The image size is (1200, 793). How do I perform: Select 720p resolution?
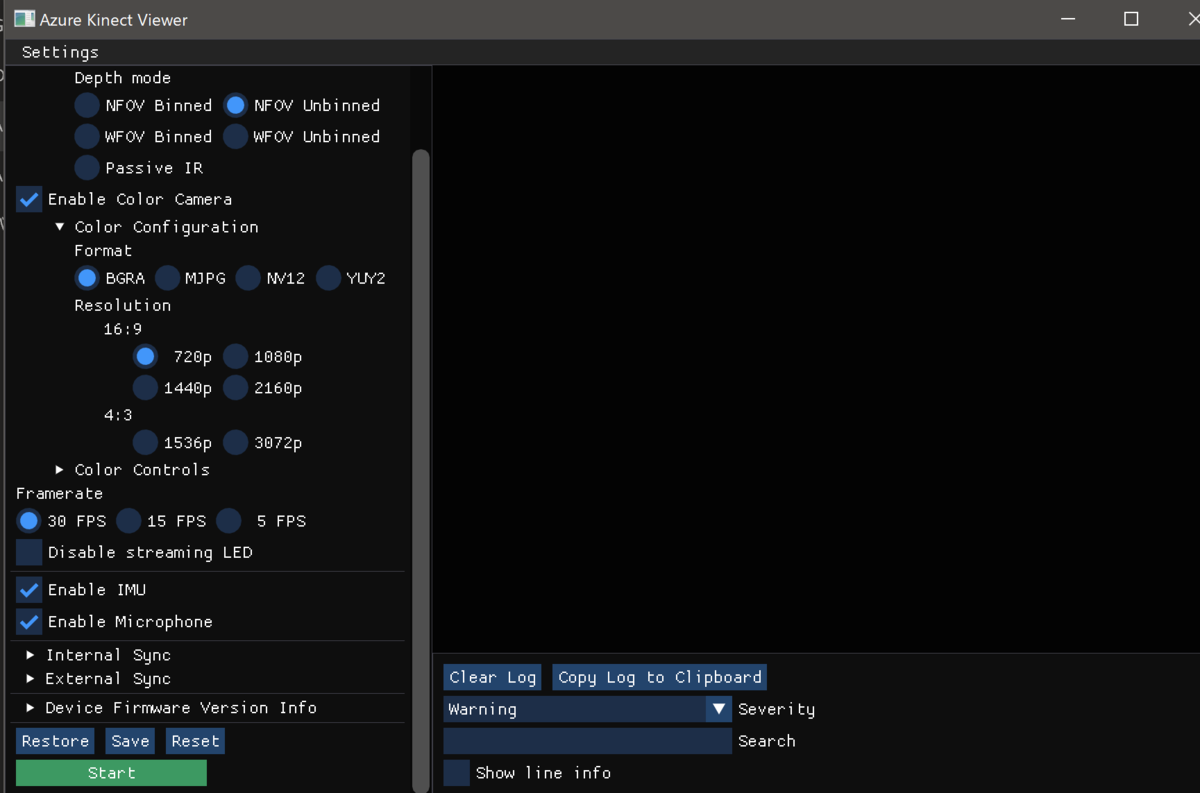(145, 356)
